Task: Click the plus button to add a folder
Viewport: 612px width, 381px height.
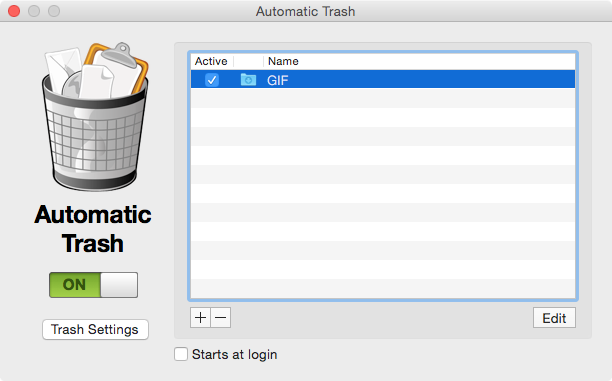Action: click(200, 318)
